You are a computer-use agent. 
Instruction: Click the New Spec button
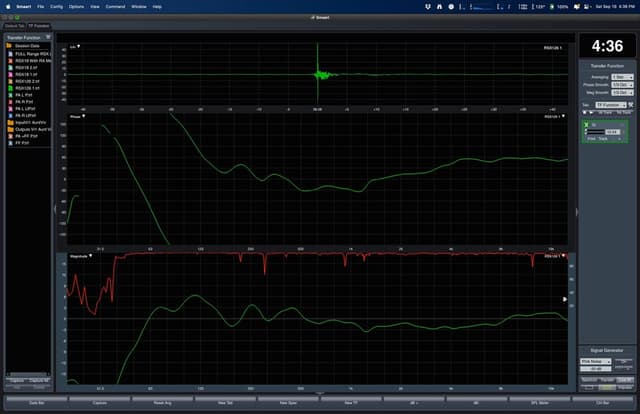click(x=288, y=403)
